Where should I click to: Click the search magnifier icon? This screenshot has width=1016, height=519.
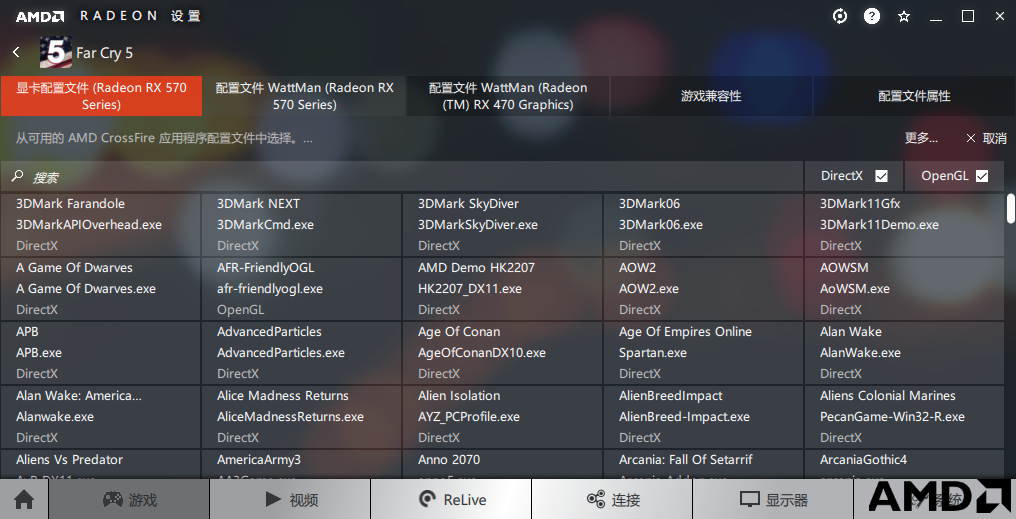[x=17, y=176]
